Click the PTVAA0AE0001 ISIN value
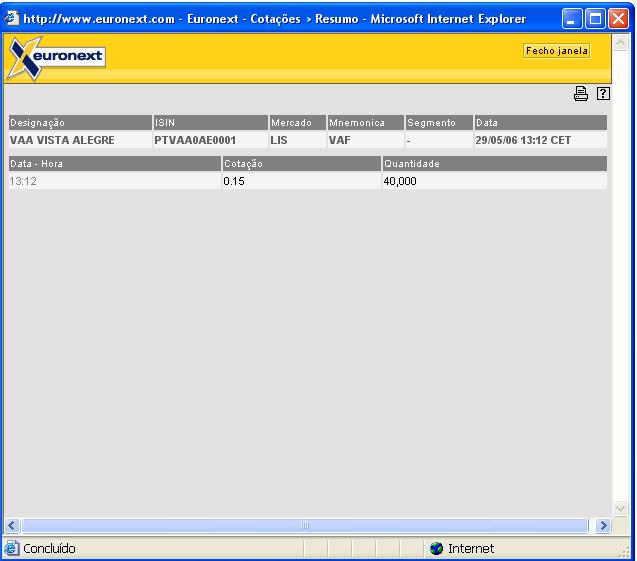Screen dimensions: 637x561 coord(195,141)
